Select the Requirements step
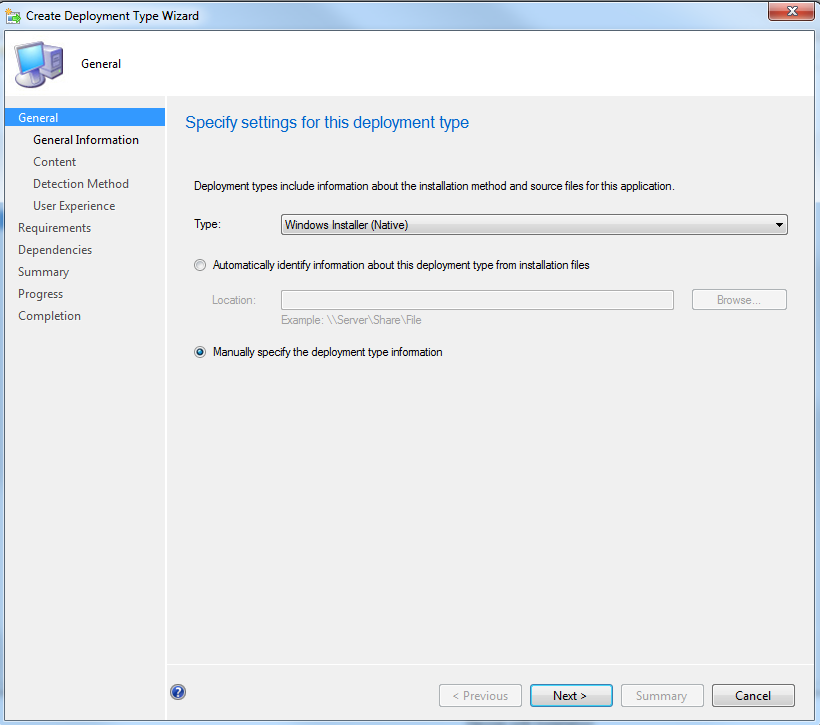 point(54,227)
